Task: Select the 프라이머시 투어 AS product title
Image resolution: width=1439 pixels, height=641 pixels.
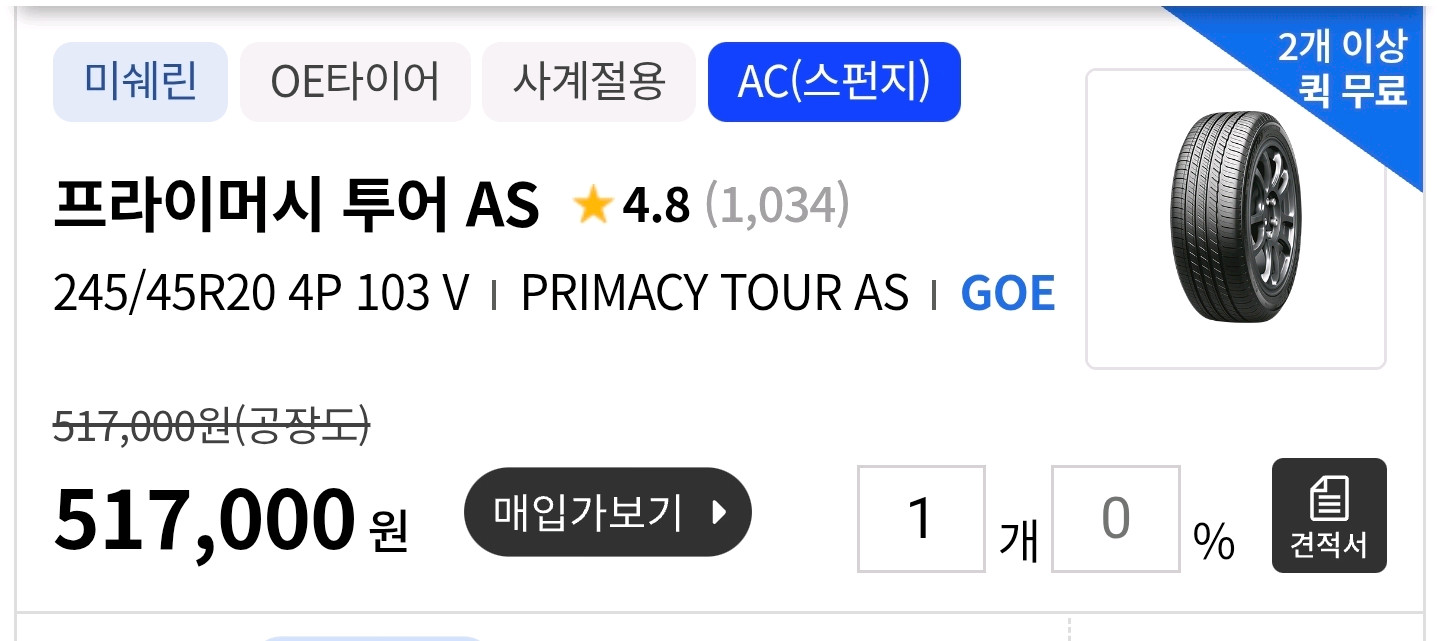Action: 295,207
